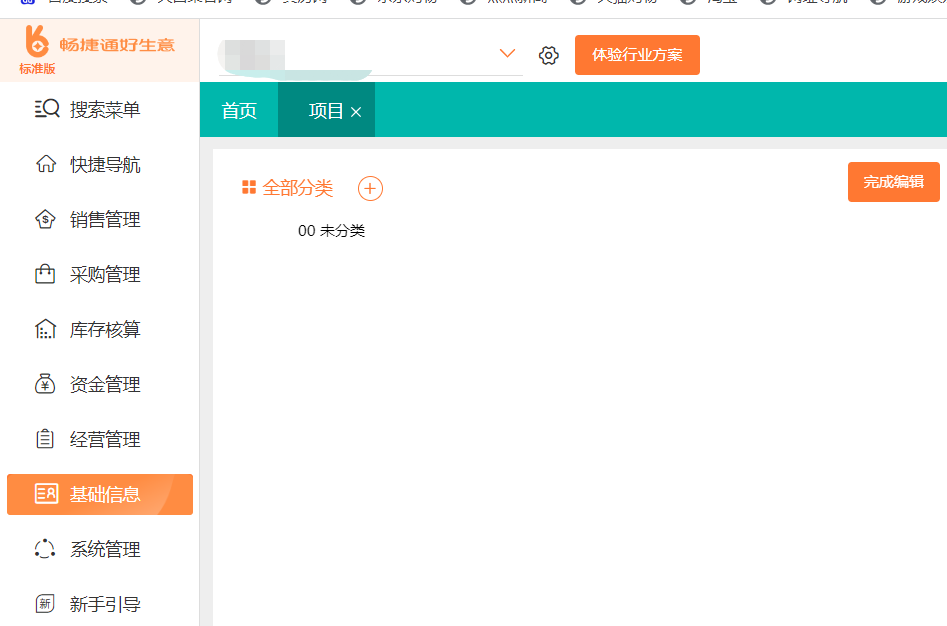The image size is (947, 626).
Task: Select the 00 未分类 category
Action: [x=332, y=231]
